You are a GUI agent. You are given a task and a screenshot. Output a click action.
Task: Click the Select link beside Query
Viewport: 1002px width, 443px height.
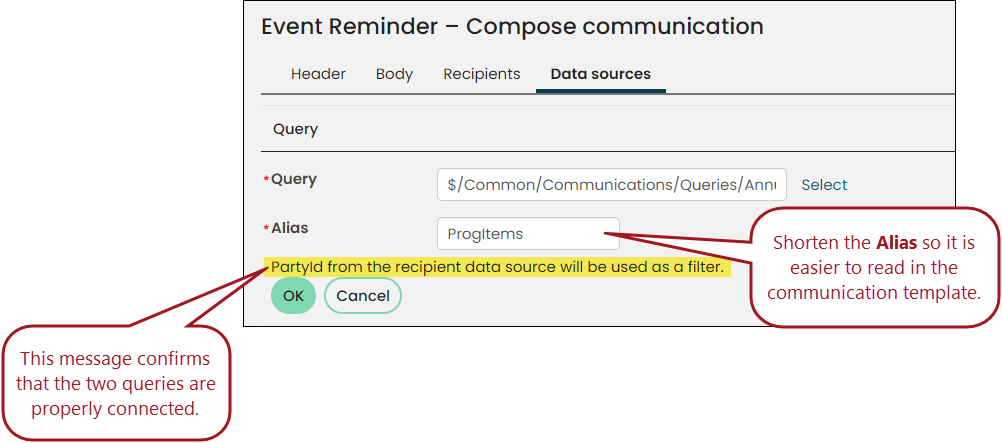(x=824, y=185)
